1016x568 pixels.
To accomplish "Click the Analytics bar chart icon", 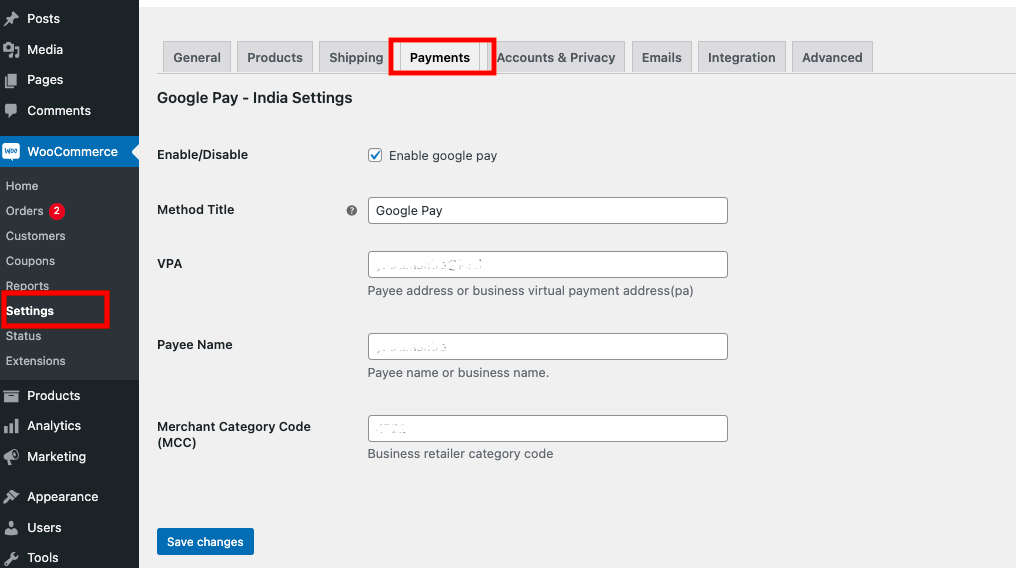I will pyautogui.click(x=11, y=426).
